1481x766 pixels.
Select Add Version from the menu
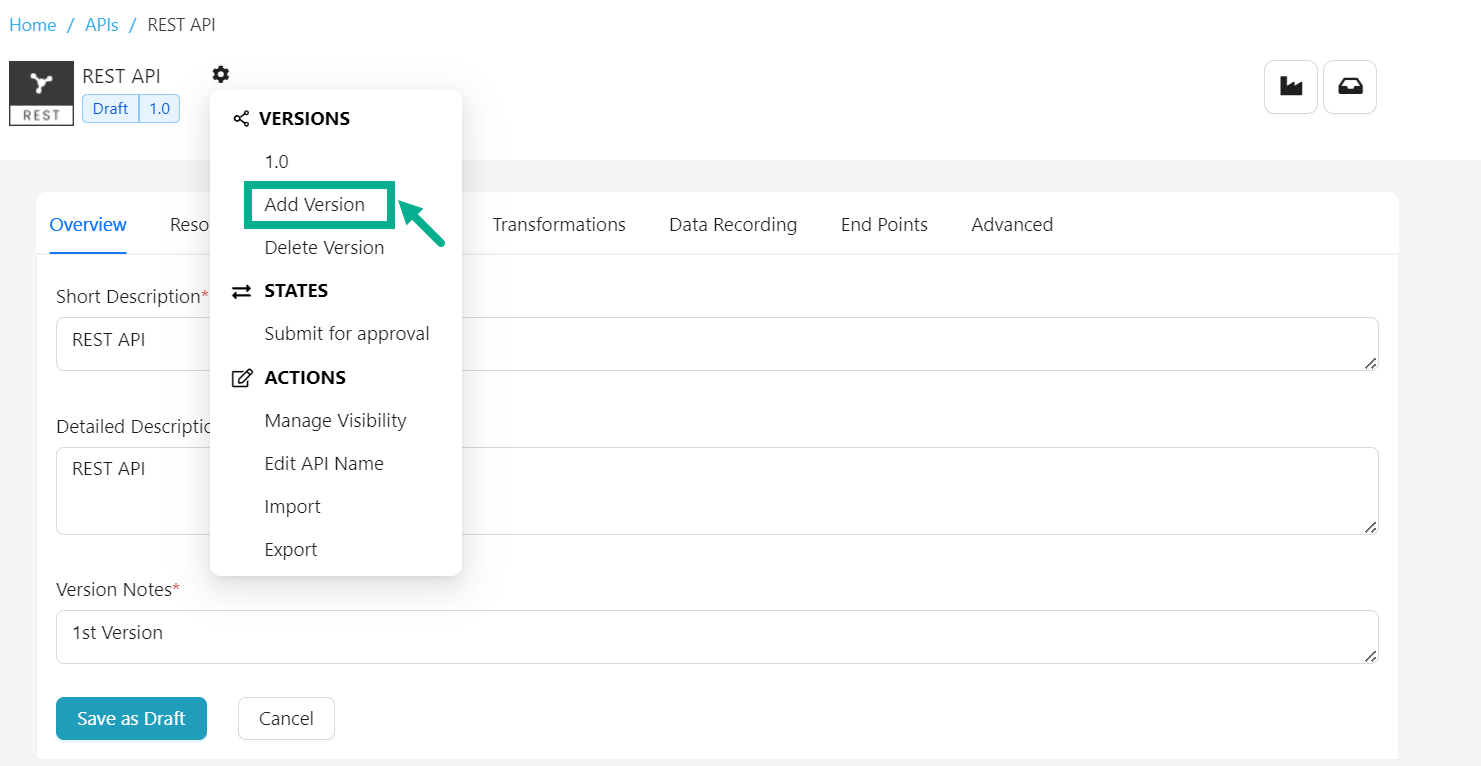[x=315, y=205]
